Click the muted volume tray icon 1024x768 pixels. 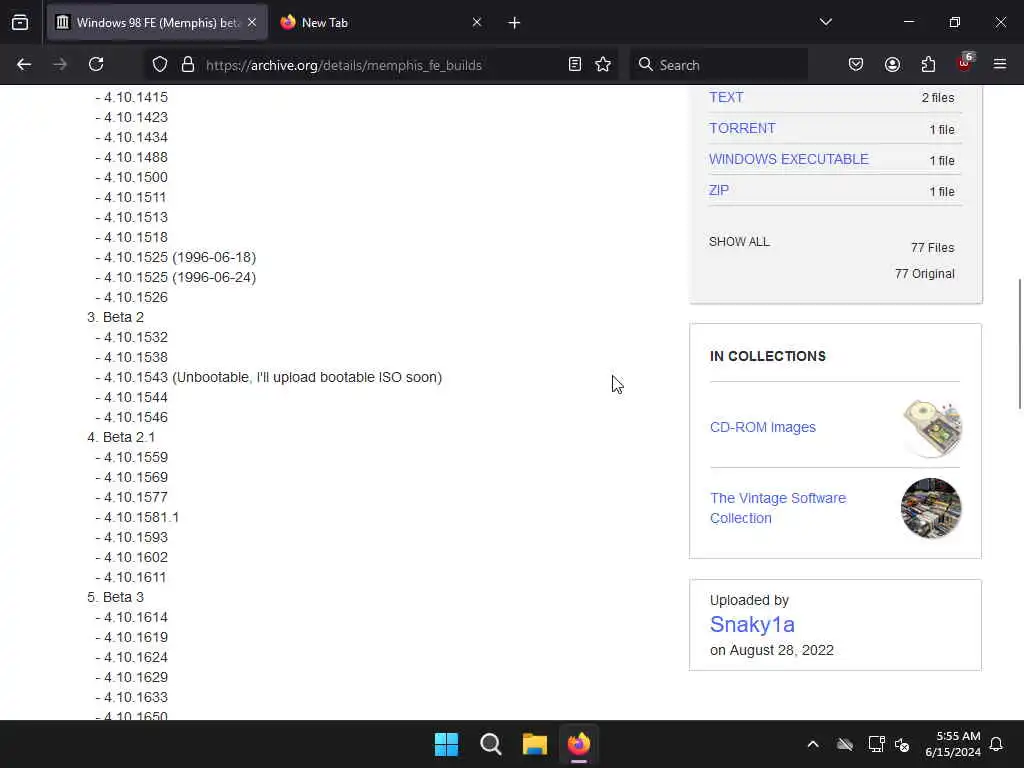click(x=902, y=744)
